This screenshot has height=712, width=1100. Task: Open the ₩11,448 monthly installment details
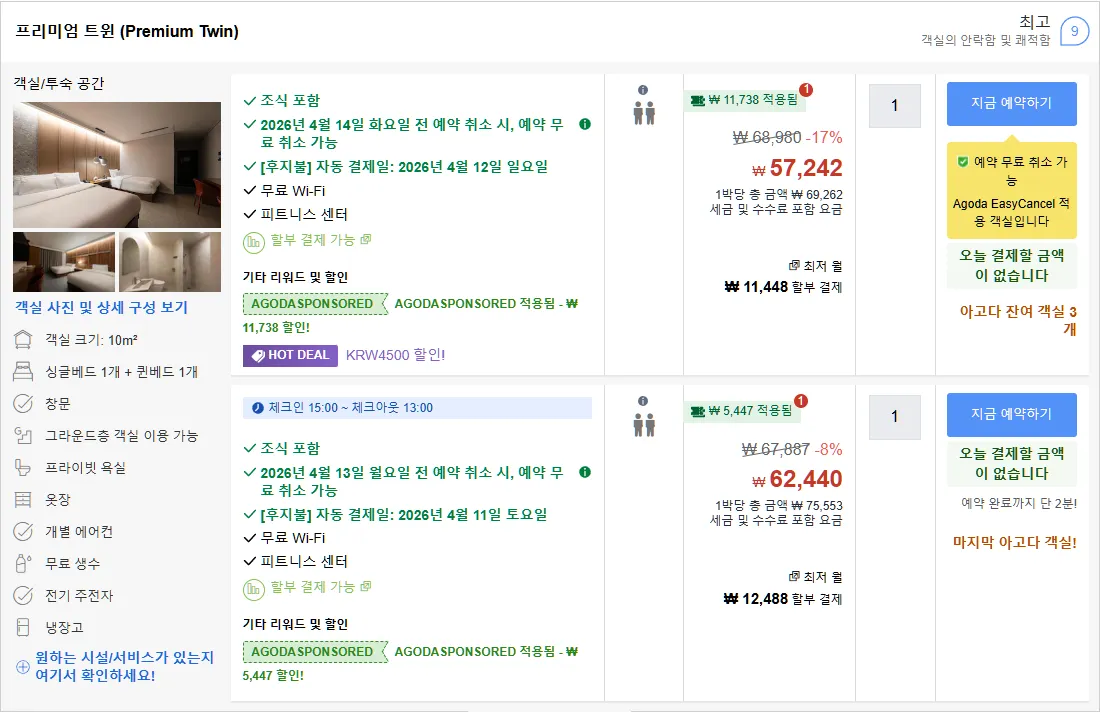783,277
